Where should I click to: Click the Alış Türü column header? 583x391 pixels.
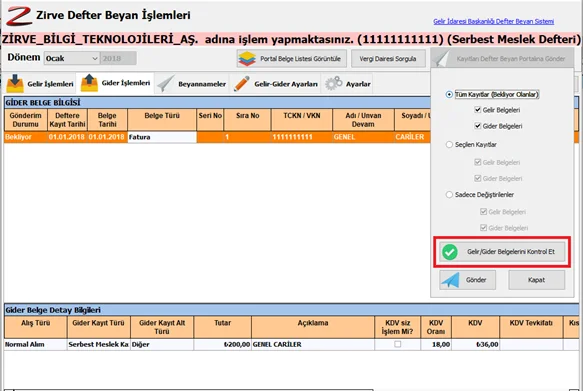click(x=35, y=327)
